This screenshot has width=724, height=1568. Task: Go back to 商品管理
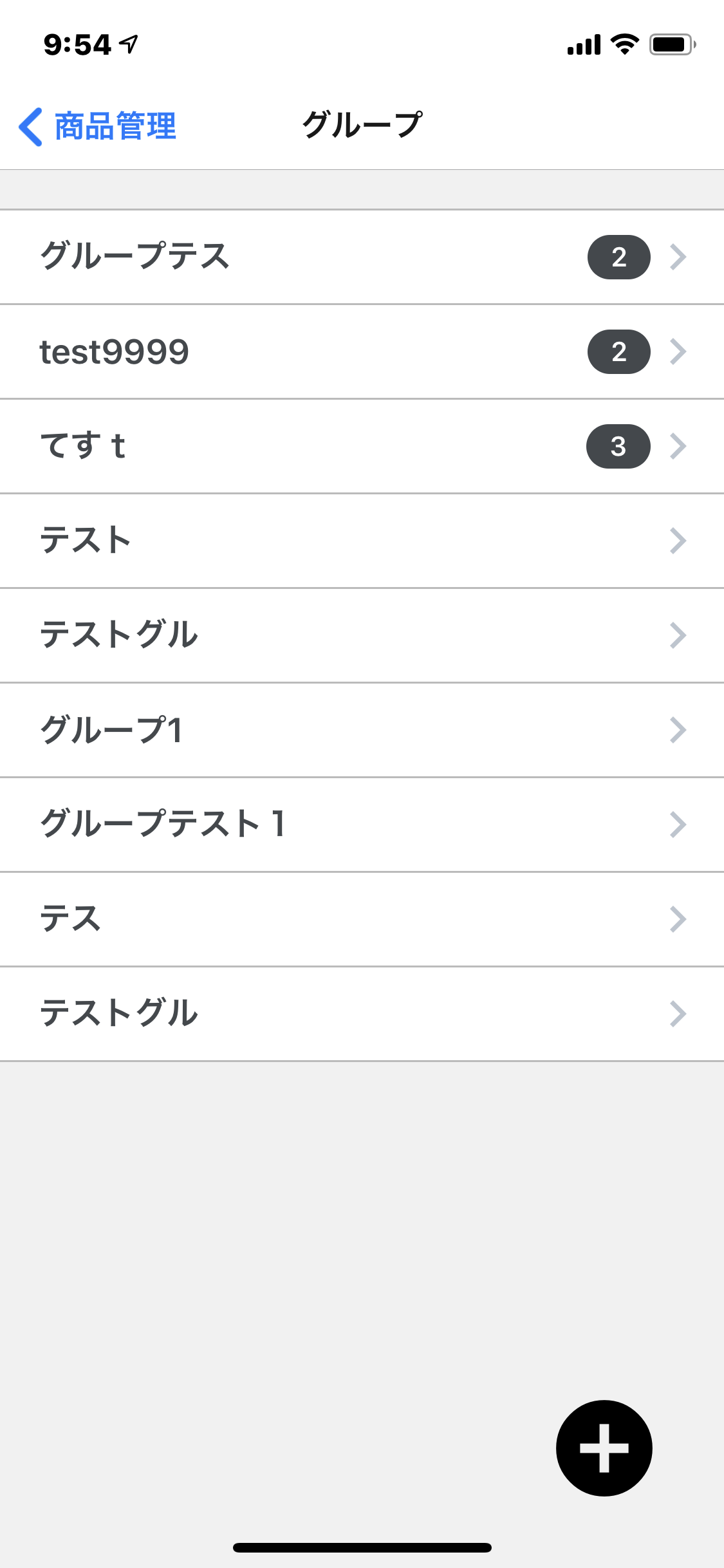coord(116,127)
